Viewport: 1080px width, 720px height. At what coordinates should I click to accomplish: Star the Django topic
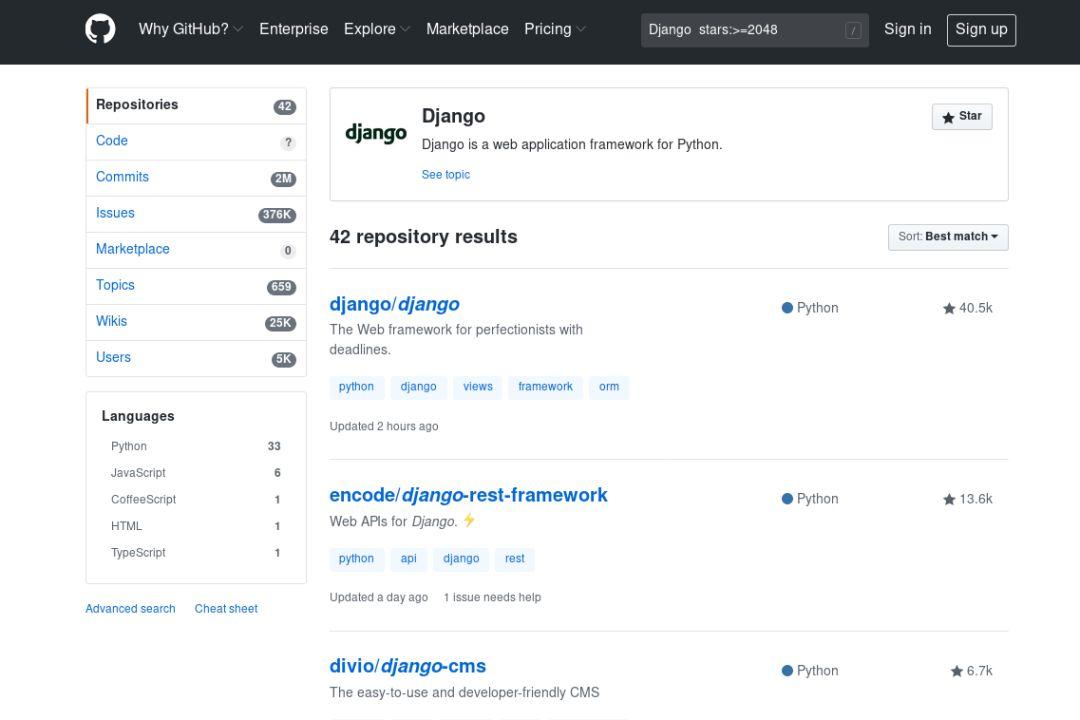962,116
